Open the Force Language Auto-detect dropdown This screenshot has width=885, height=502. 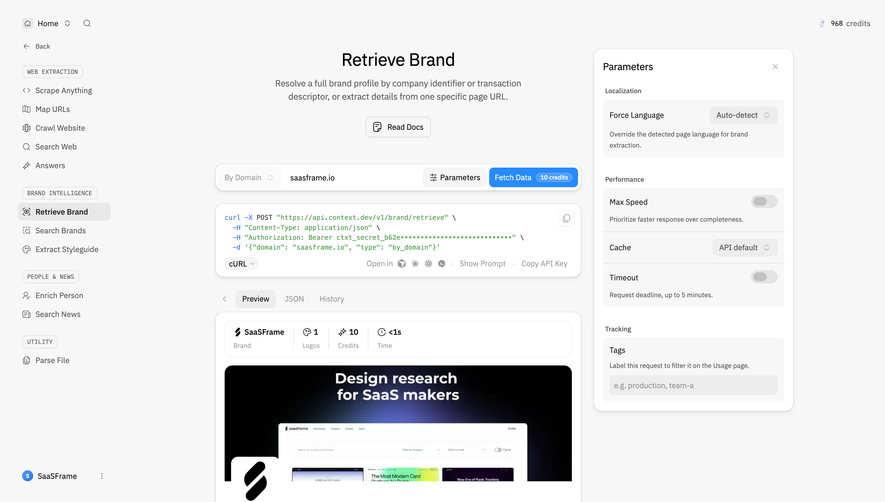click(743, 115)
